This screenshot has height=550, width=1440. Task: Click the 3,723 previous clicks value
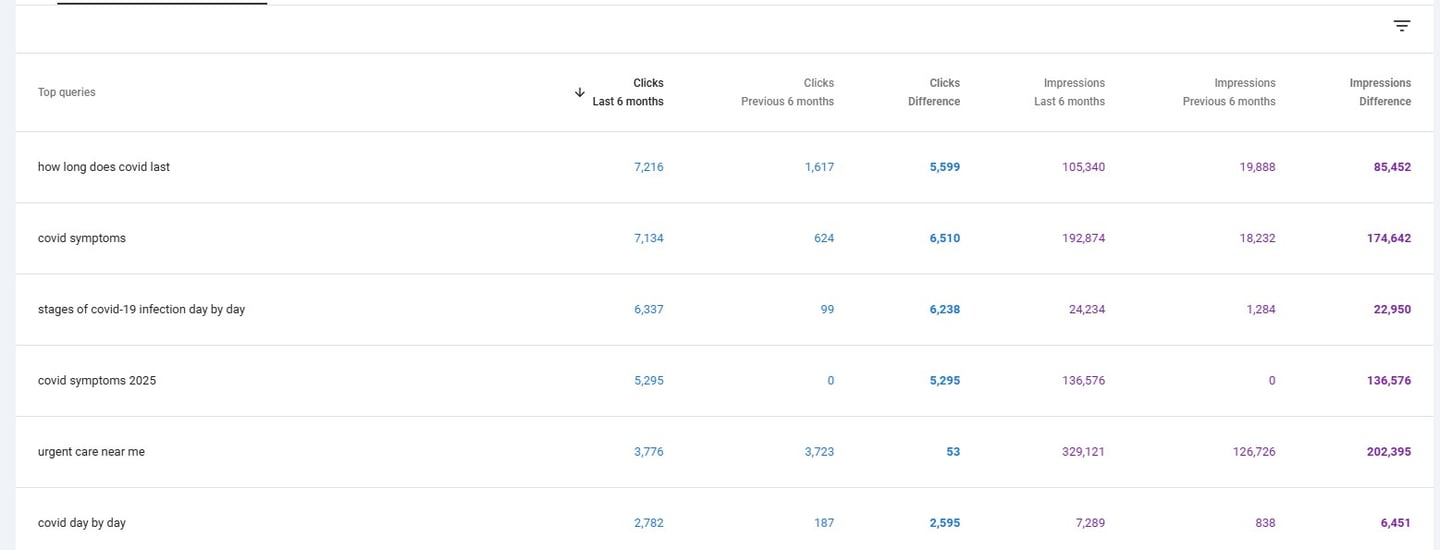pyautogui.click(x=819, y=452)
